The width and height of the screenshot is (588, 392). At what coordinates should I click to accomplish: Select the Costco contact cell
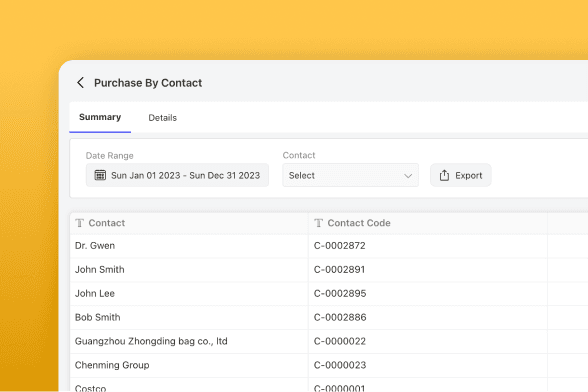pyautogui.click(x=189, y=386)
